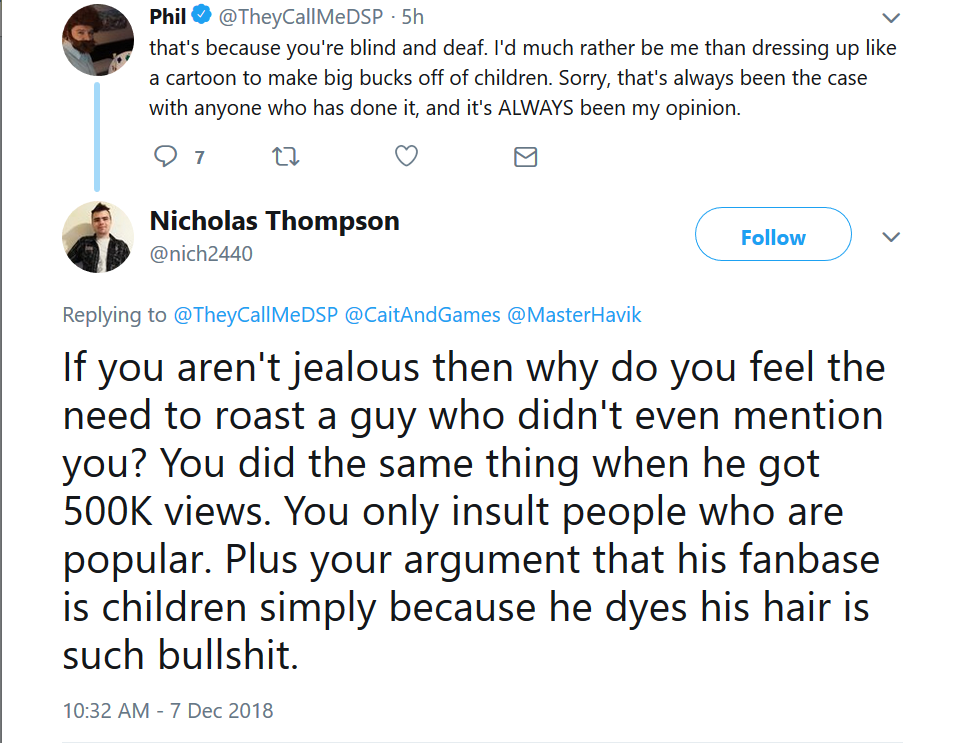Click the Nicholas Thompson display name

pos(275,220)
